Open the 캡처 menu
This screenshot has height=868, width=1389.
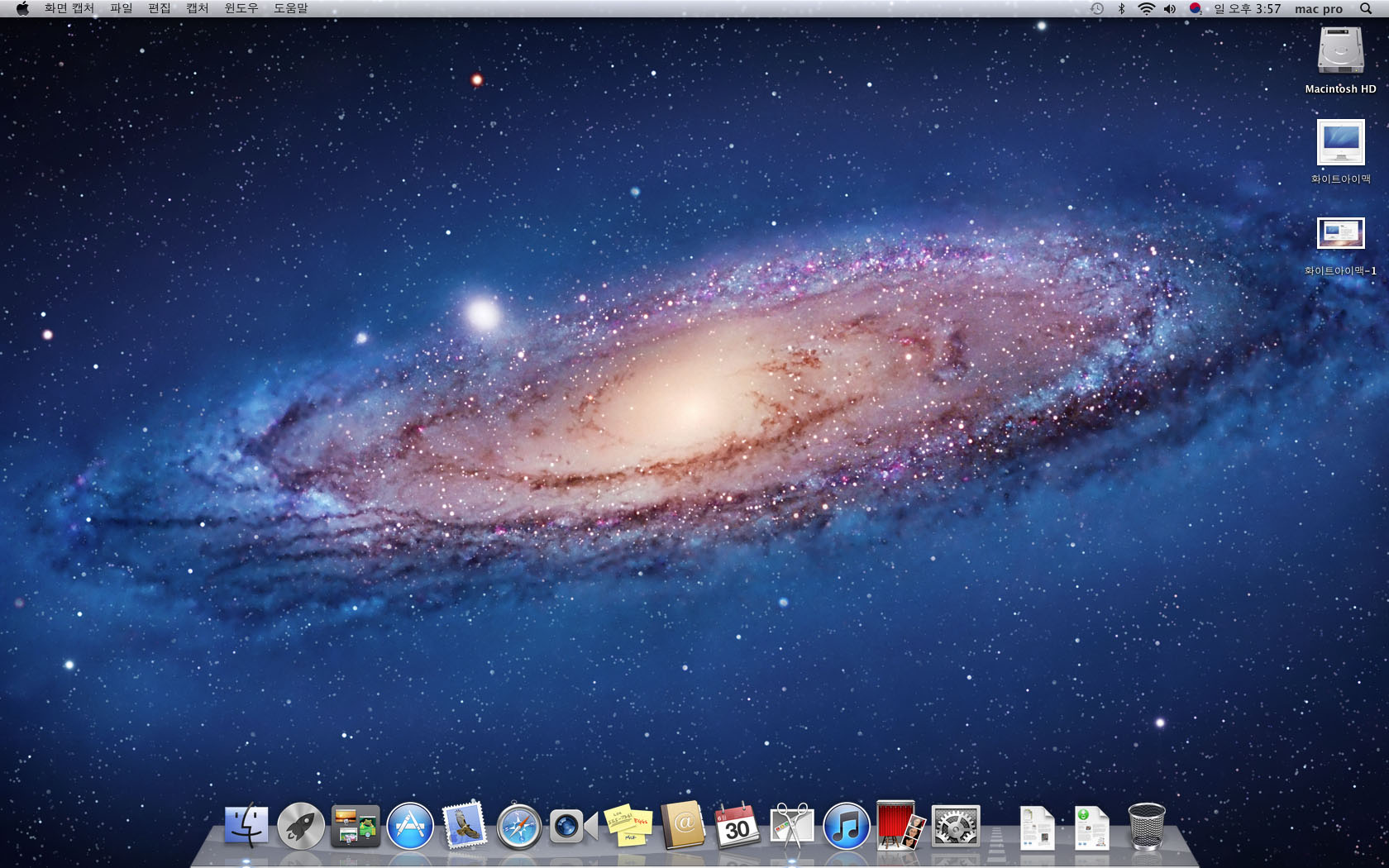pos(197,8)
